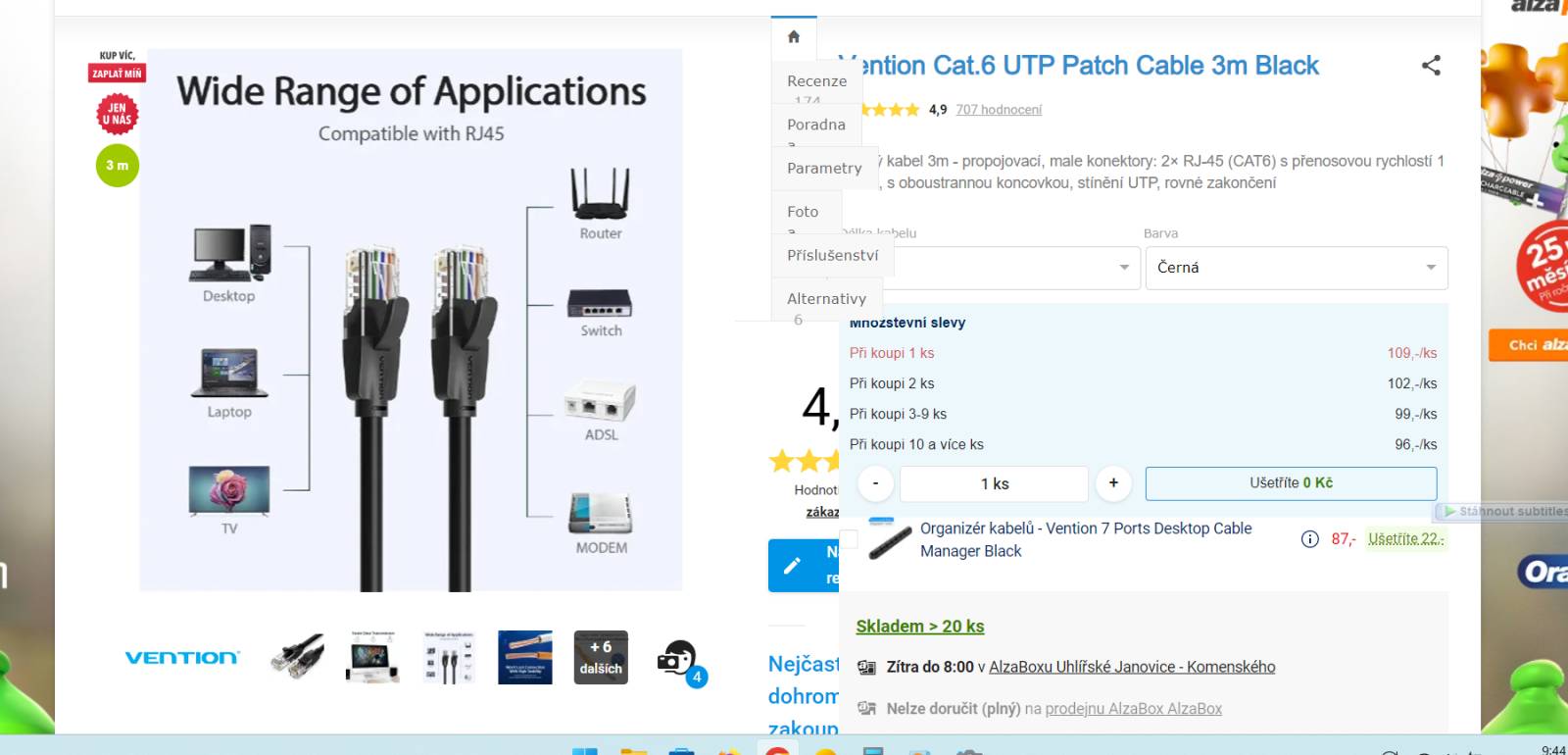Open the 707 hodnocení ratings link

999,110
